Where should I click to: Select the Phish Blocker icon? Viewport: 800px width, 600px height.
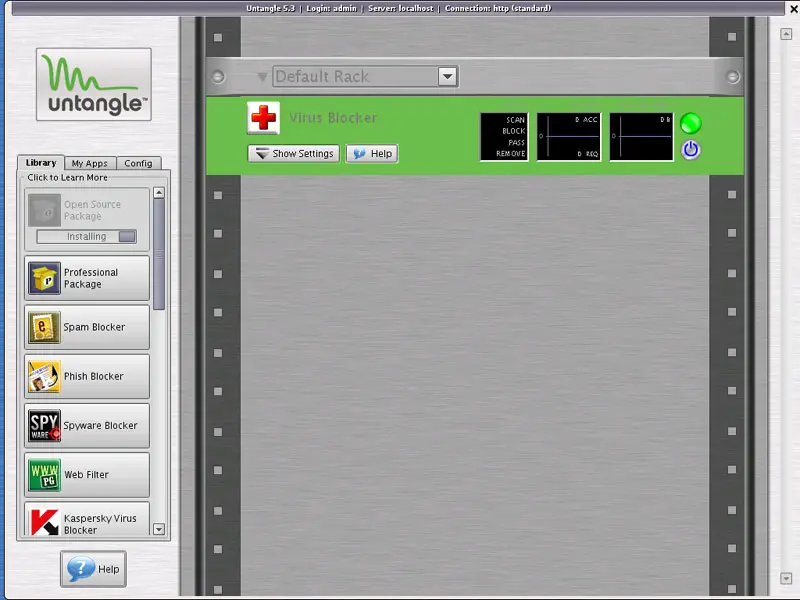click(44, 377)
